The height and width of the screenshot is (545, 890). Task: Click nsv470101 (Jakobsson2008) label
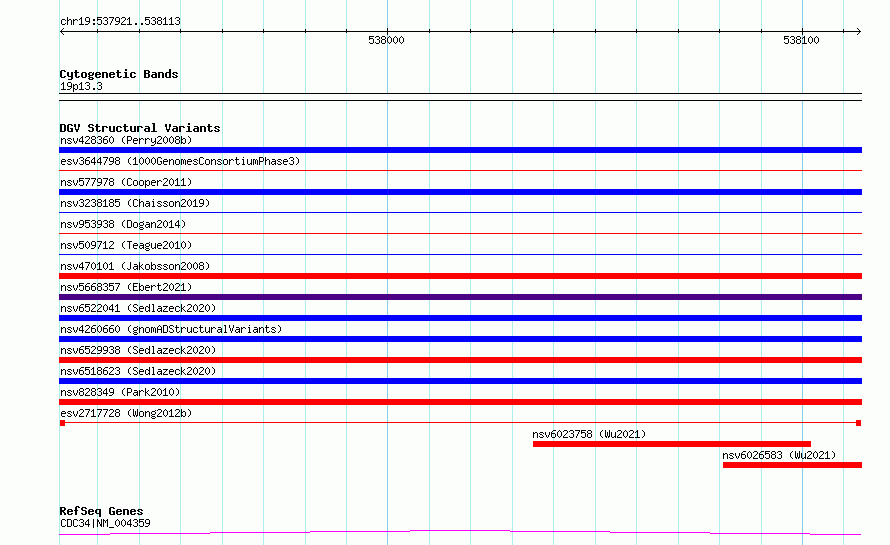[135, 266]
